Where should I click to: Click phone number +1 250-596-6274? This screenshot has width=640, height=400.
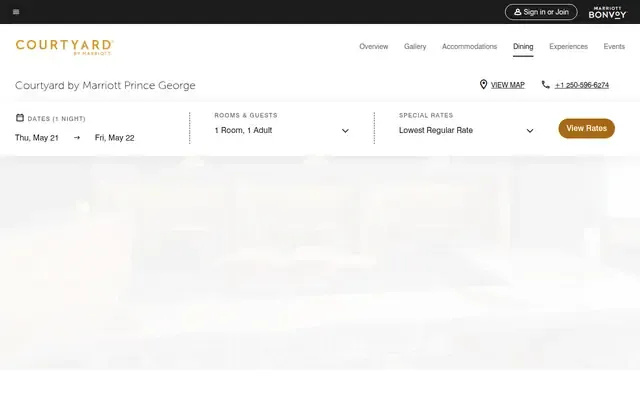coord(582,85)
